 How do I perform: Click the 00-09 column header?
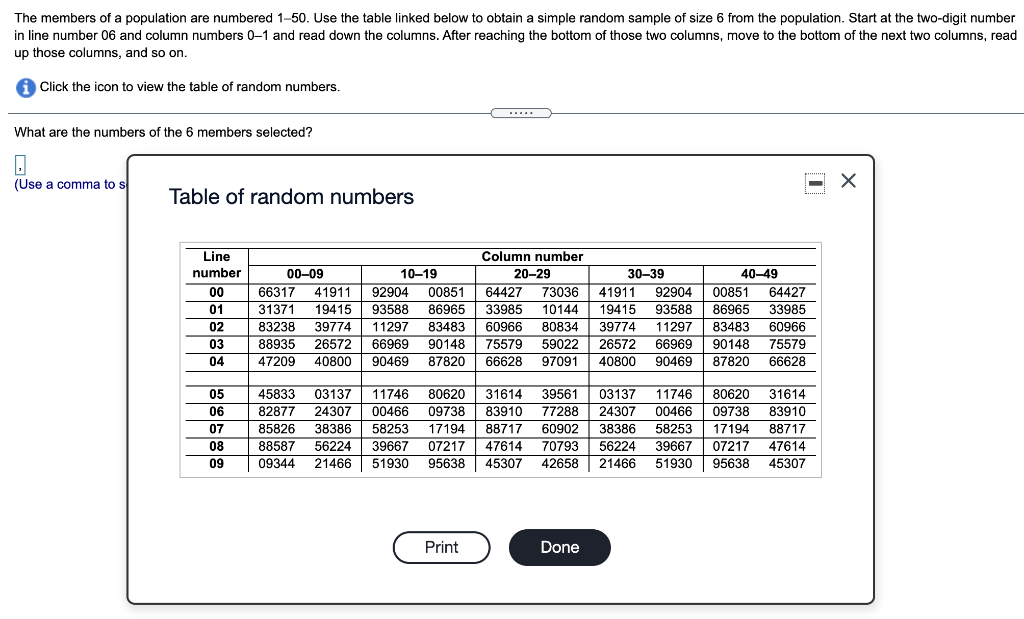pyautogui.click(x=306, y=275)
